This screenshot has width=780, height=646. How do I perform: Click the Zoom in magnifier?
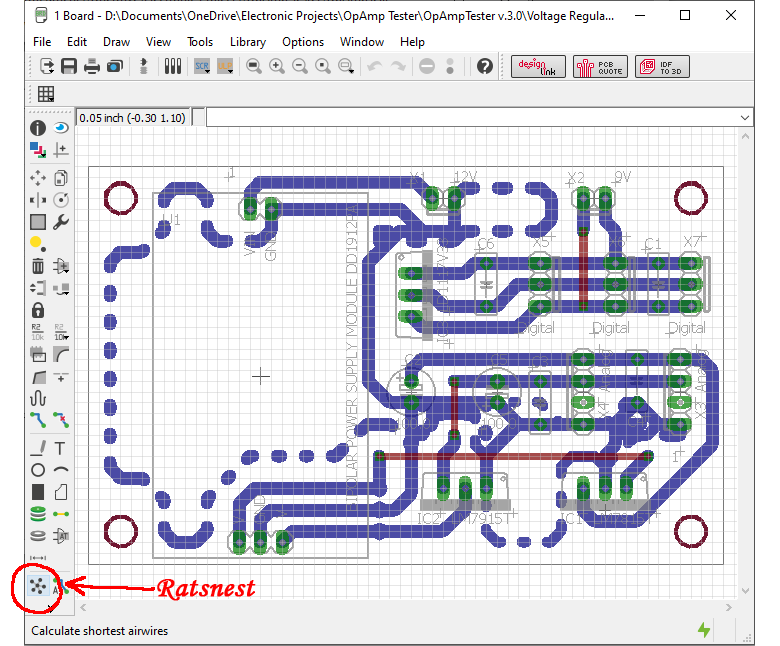tap(277, 66)
